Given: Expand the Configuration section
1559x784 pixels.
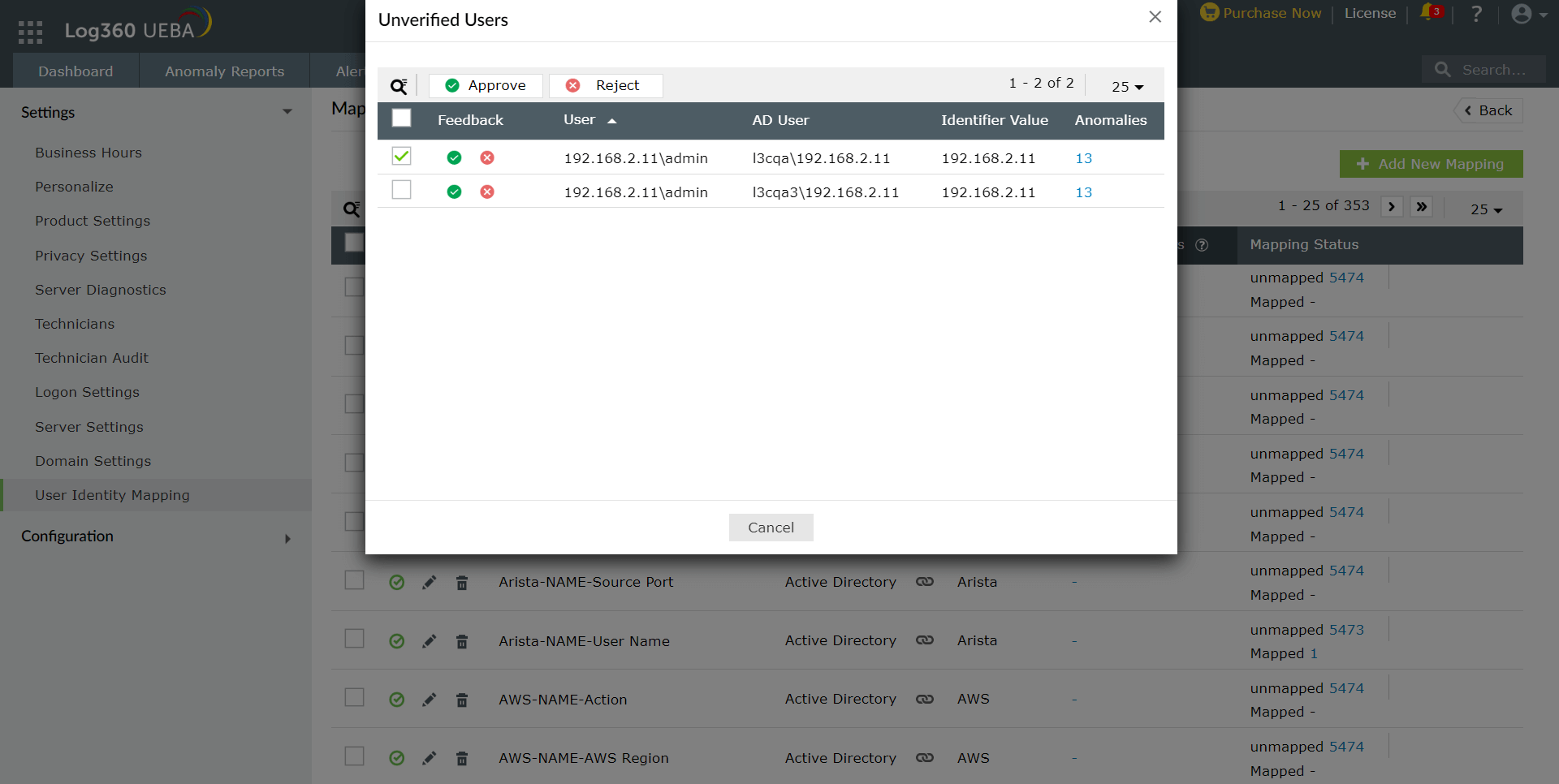Looking at the screenshot, I should [287, 538].
